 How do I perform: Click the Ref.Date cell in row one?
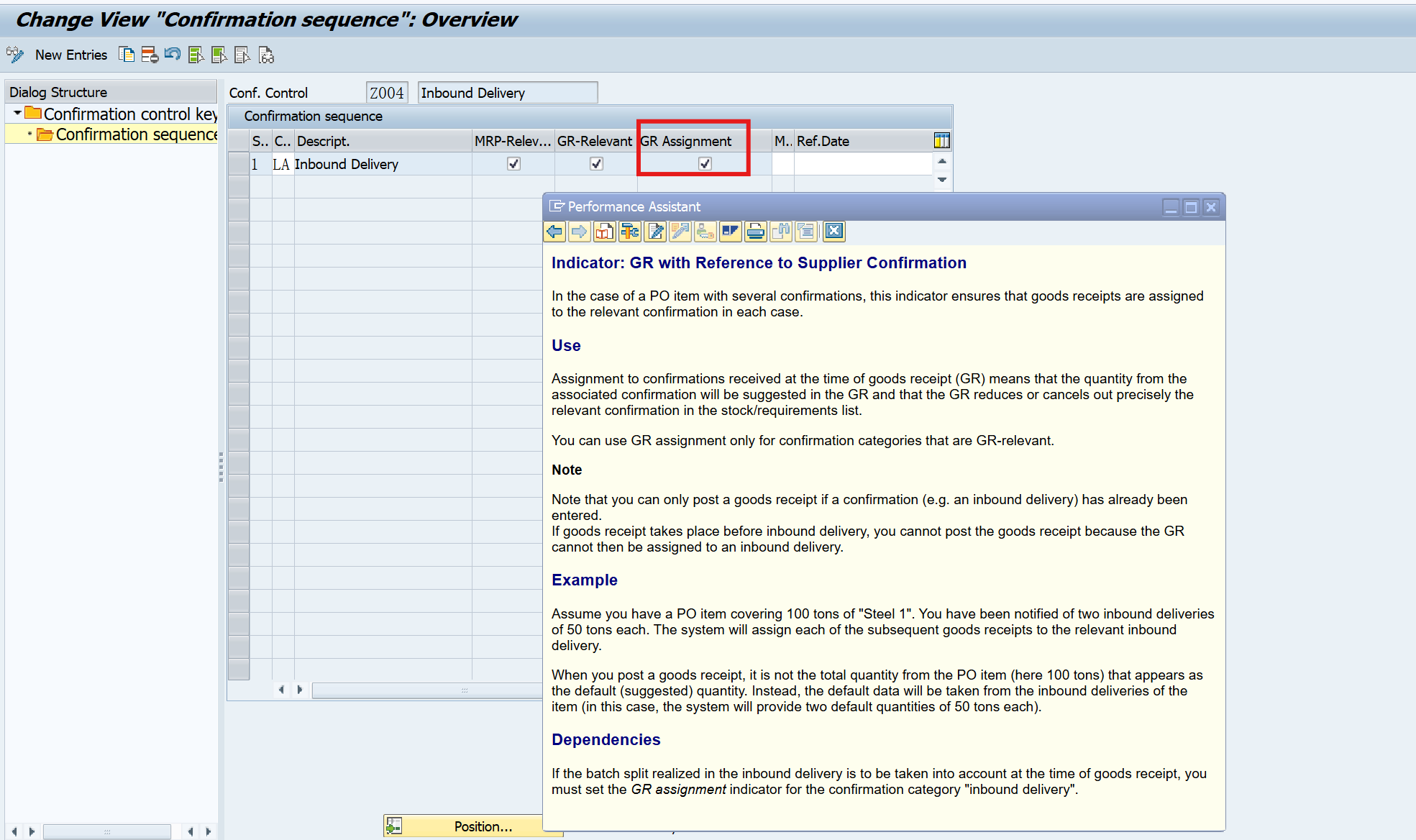[x=862, y=164]
